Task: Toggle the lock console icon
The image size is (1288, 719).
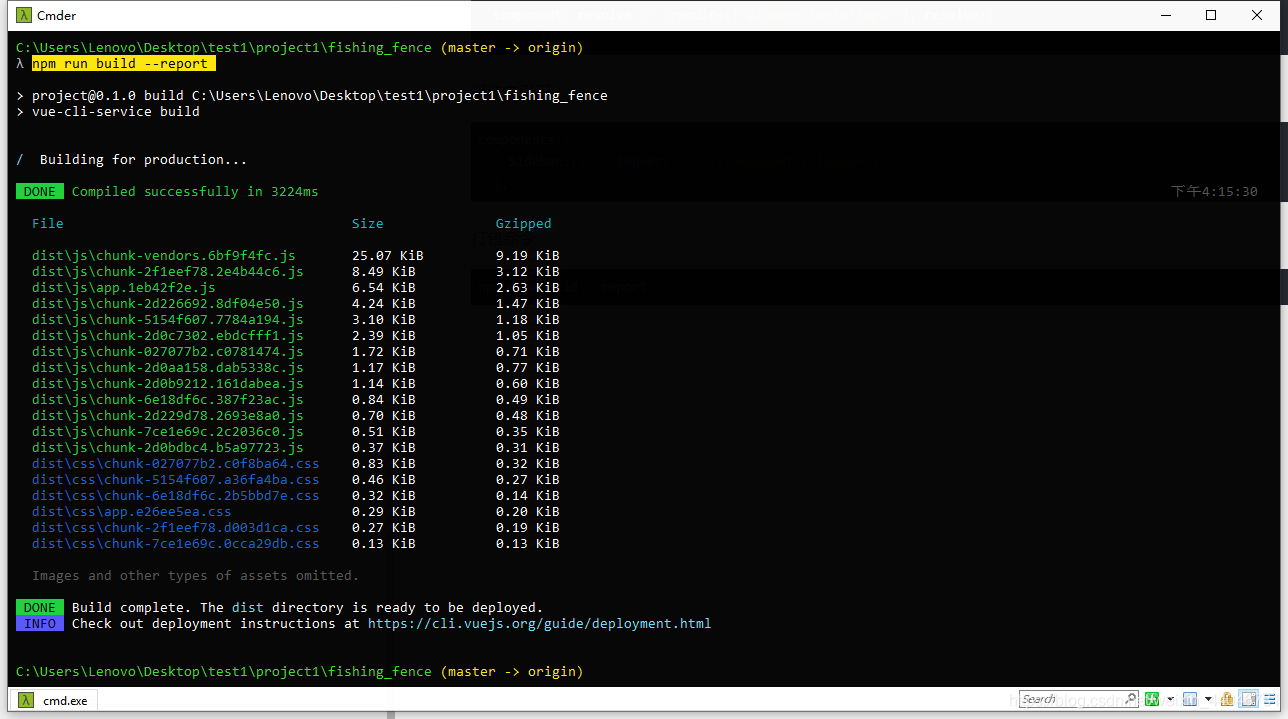Action: coord(1228,699)
